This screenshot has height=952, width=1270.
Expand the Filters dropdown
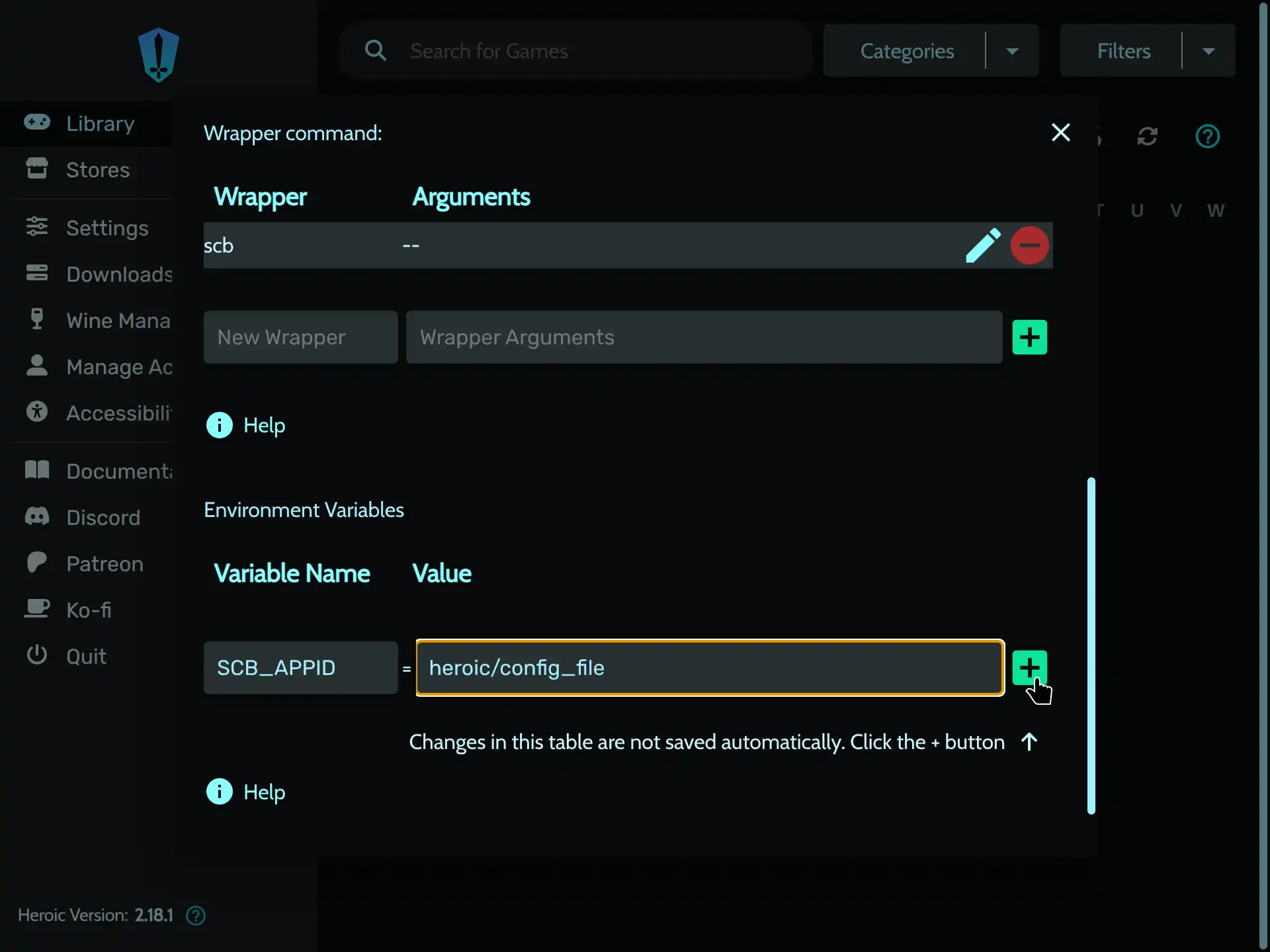click(x=1209, y=50)
